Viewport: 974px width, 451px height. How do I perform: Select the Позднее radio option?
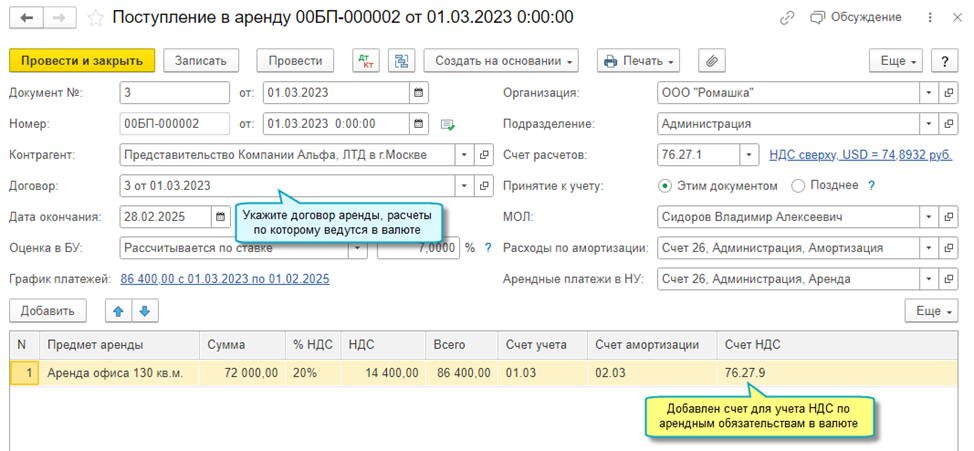(798, 186)
